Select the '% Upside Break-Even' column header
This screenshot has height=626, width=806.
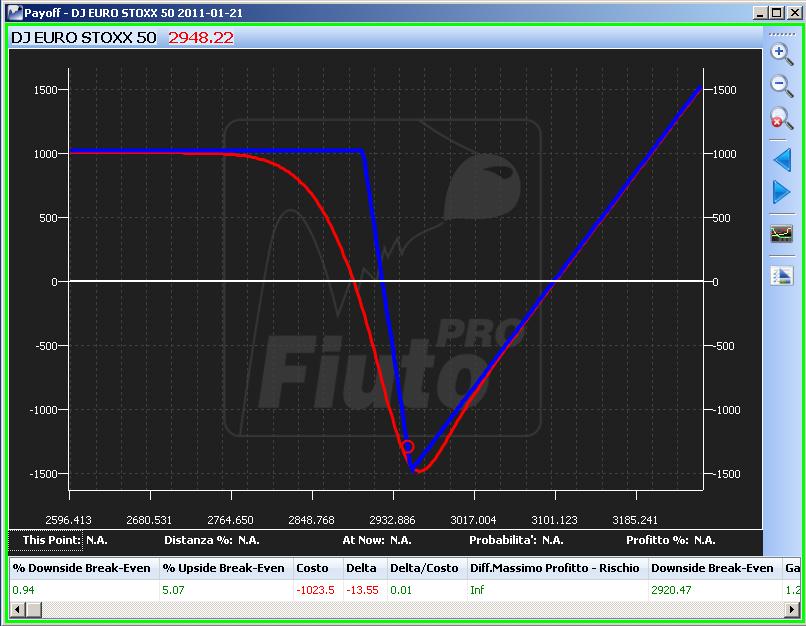tap(224, 568)
